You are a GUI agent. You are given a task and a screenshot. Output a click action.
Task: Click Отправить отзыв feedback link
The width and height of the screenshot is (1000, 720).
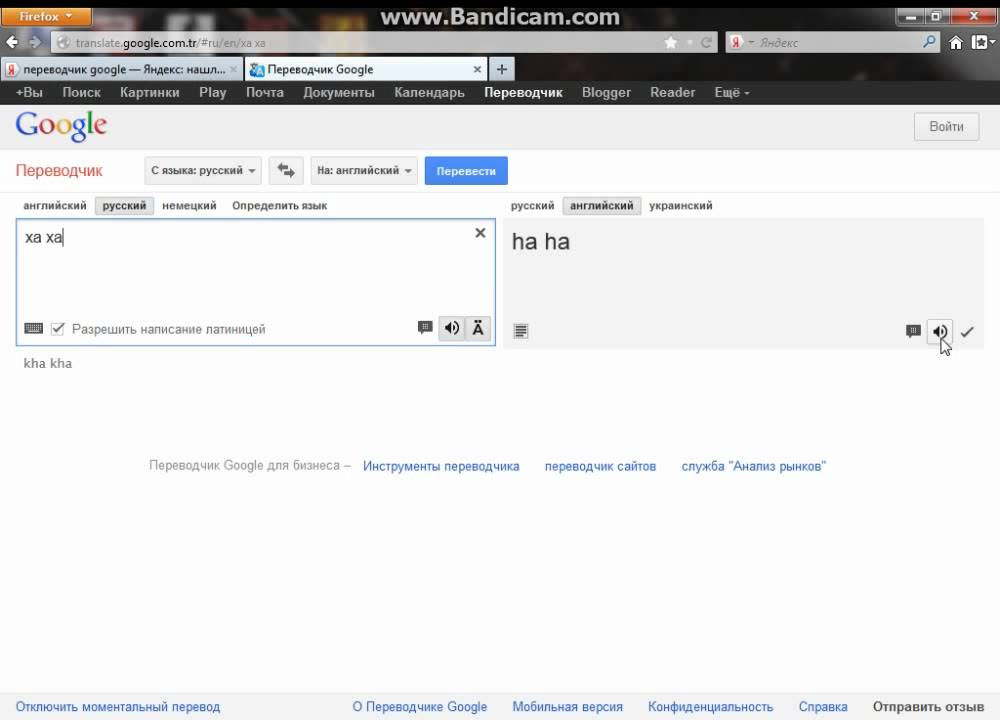coord(928,707)
